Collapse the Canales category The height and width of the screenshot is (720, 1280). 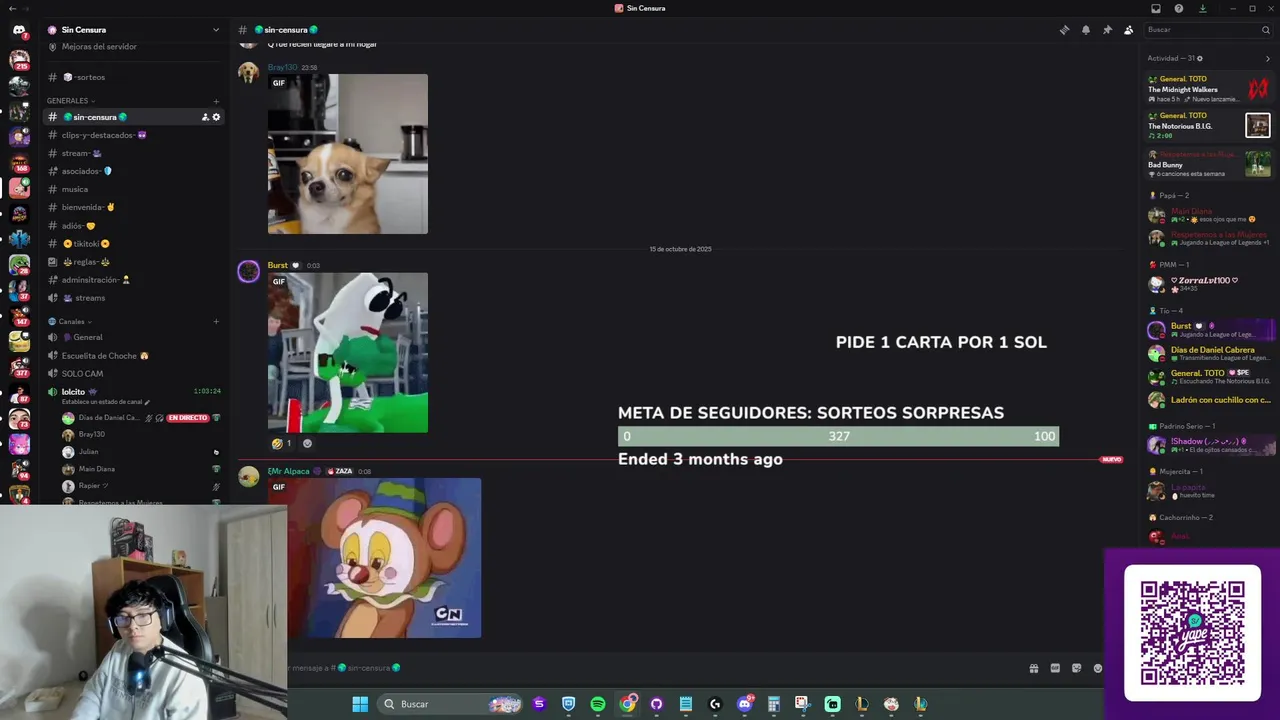(x=70, y=322)
